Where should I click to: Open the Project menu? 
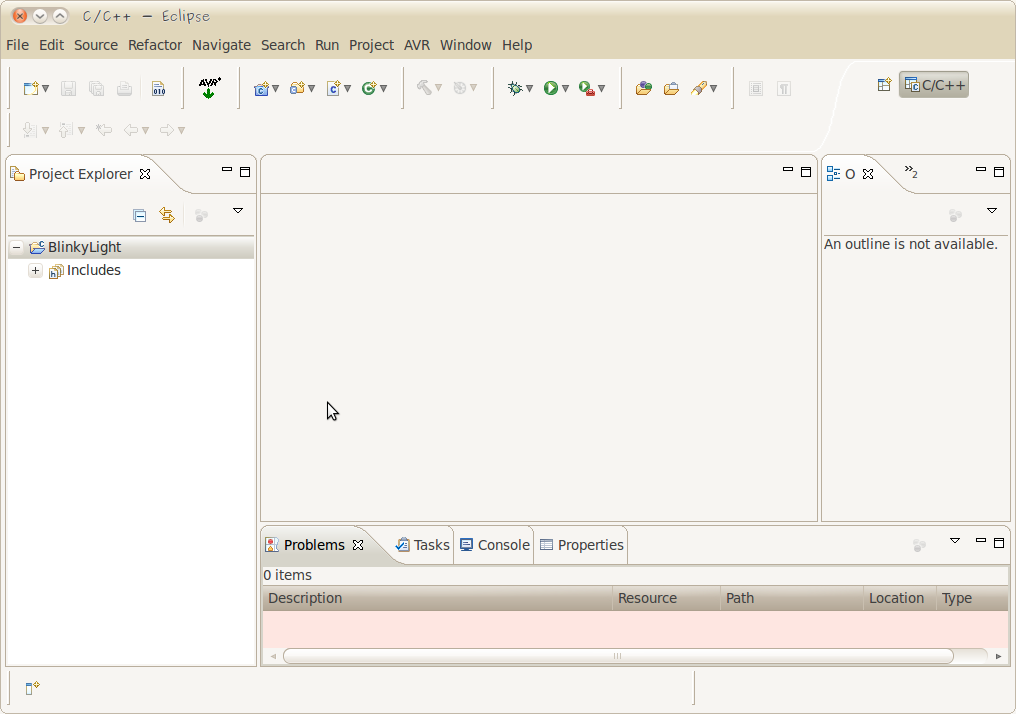click(x=371, y=45)
